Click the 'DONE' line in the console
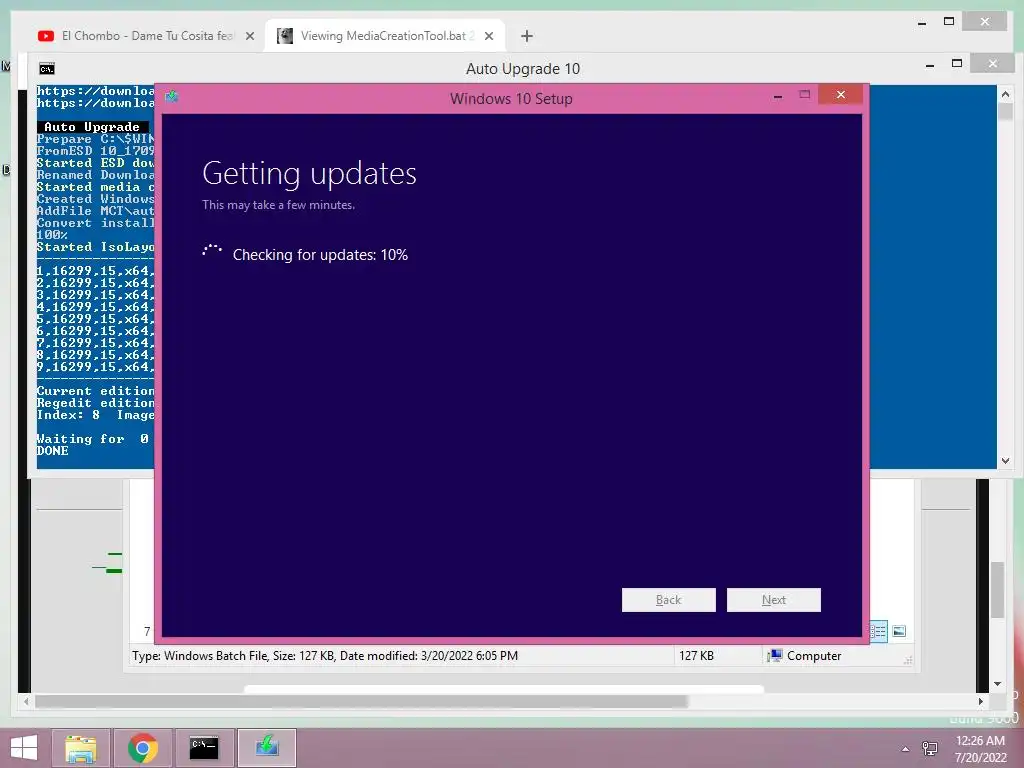The image size is (1024, 768). tap(52, 451)
